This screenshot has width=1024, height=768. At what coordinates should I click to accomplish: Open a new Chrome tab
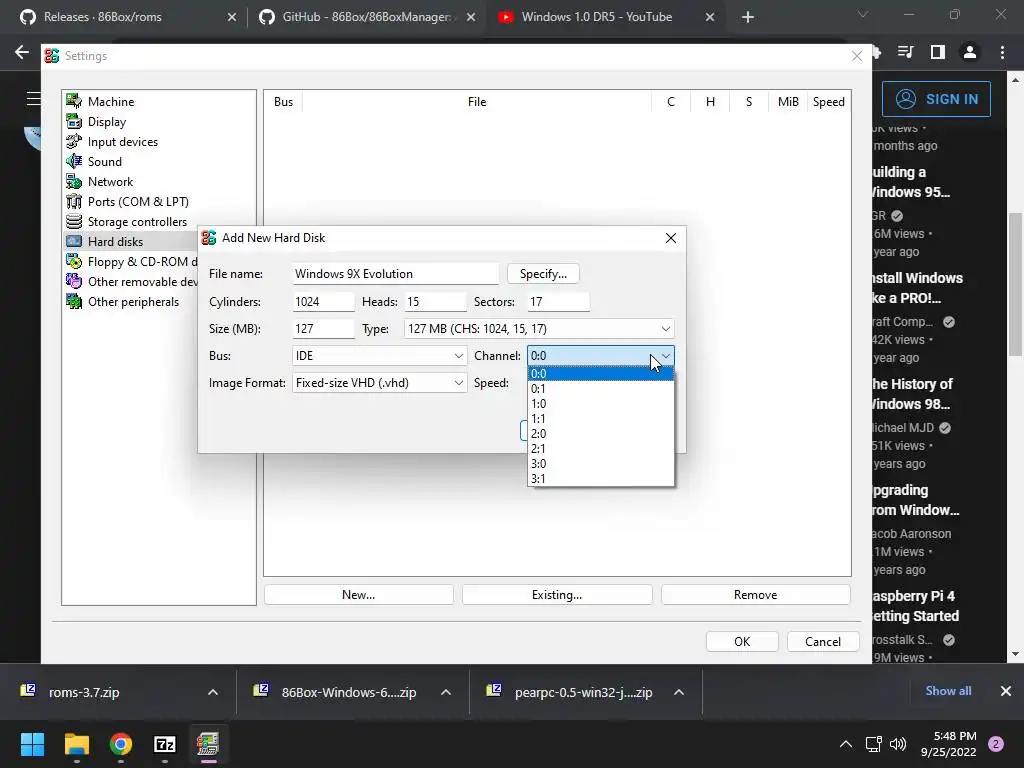(x=748, y=17)
